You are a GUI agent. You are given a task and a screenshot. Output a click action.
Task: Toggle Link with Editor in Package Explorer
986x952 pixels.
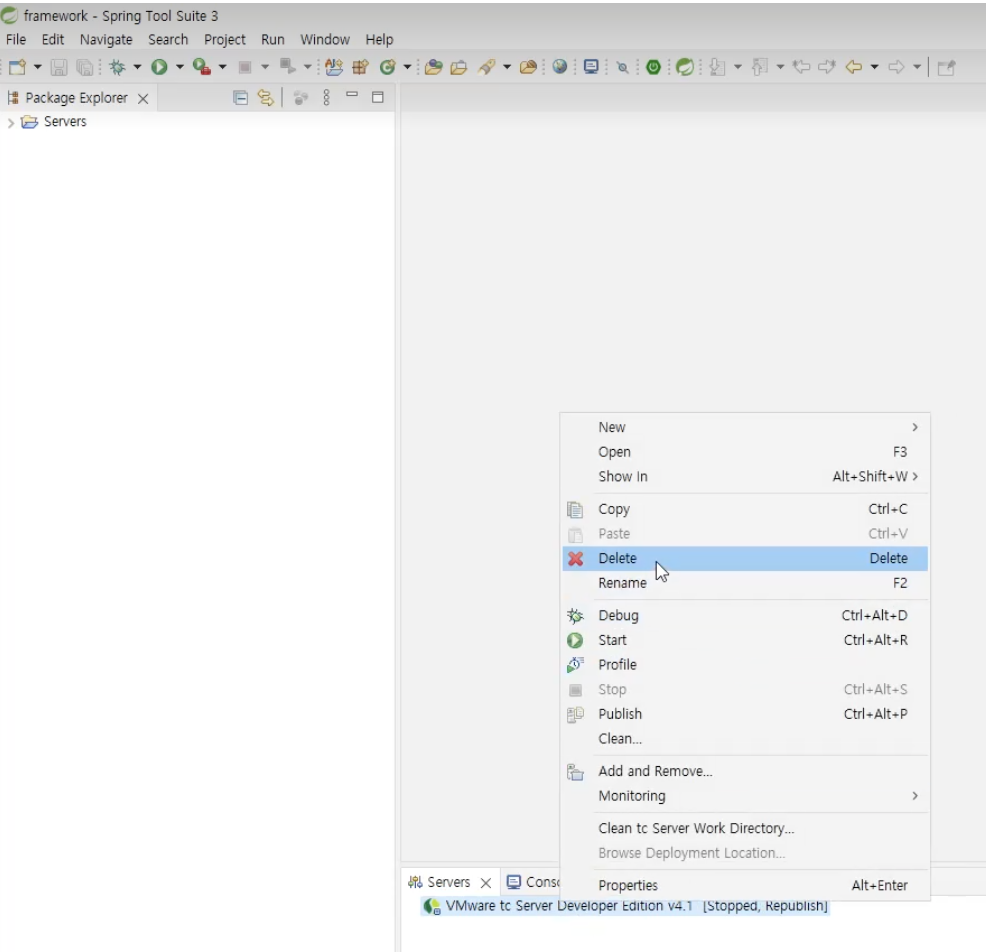tap(266, 97)
